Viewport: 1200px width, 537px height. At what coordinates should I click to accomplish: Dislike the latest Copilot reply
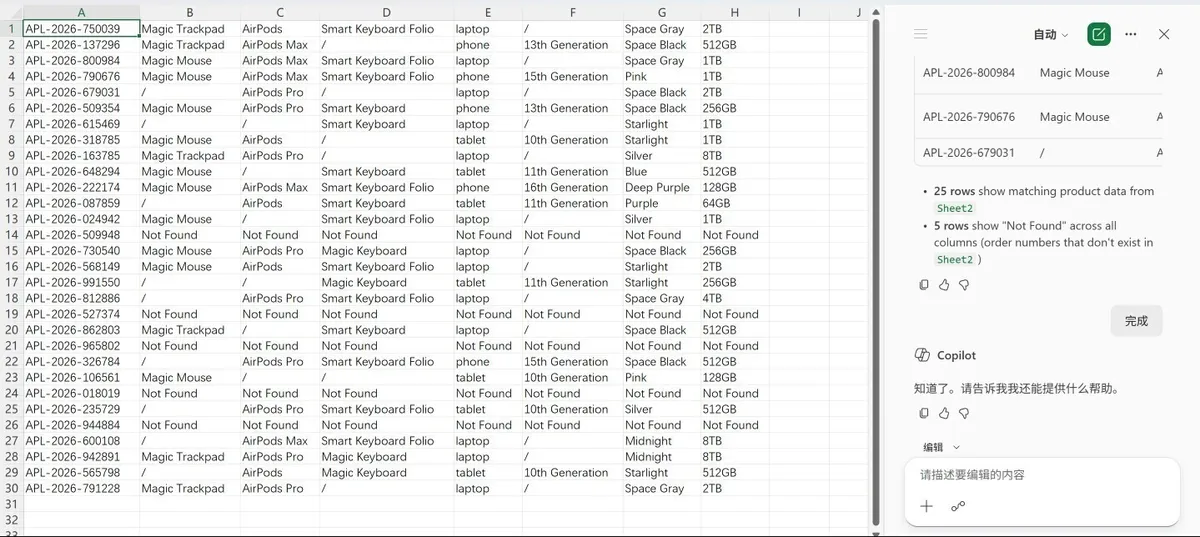(x=964, y=413)
